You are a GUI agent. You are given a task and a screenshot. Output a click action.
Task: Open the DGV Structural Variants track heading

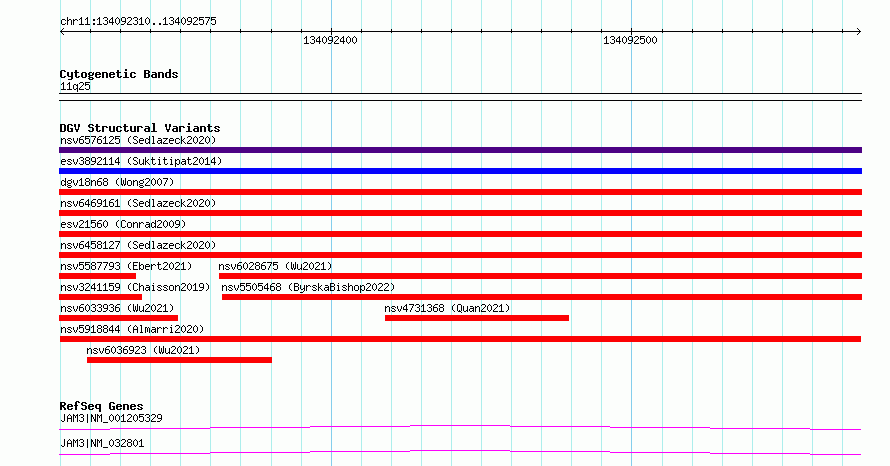pyautogui.click(x=140, y=128)
